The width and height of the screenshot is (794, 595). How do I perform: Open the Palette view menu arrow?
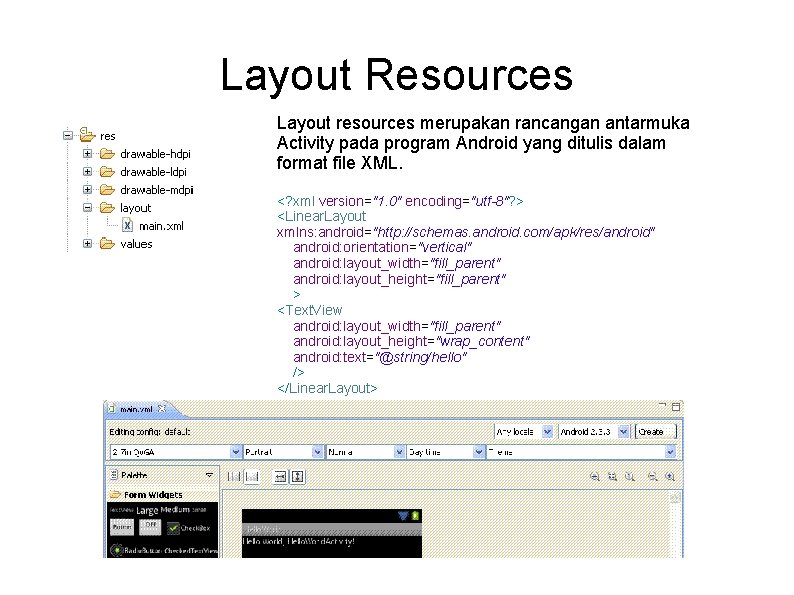pos(209,475)
